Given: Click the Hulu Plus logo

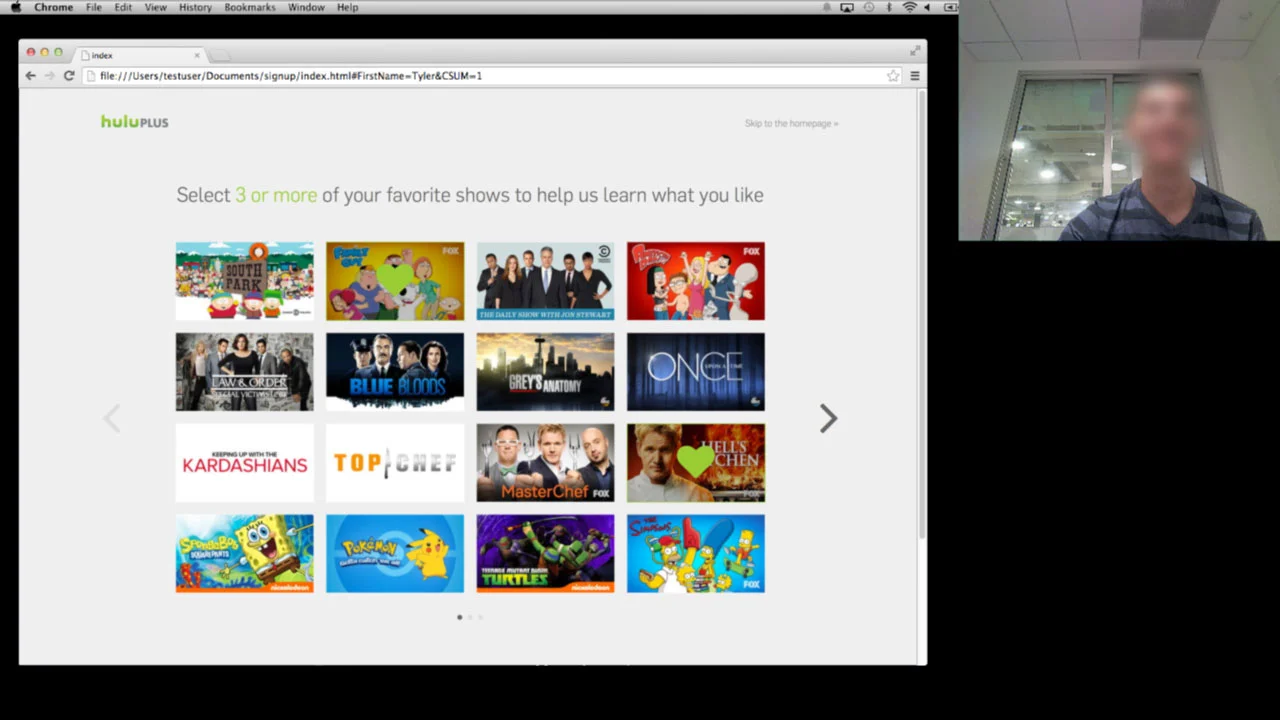Looking at the screenshot, I should pyautogui.click(x=134, y=122).
